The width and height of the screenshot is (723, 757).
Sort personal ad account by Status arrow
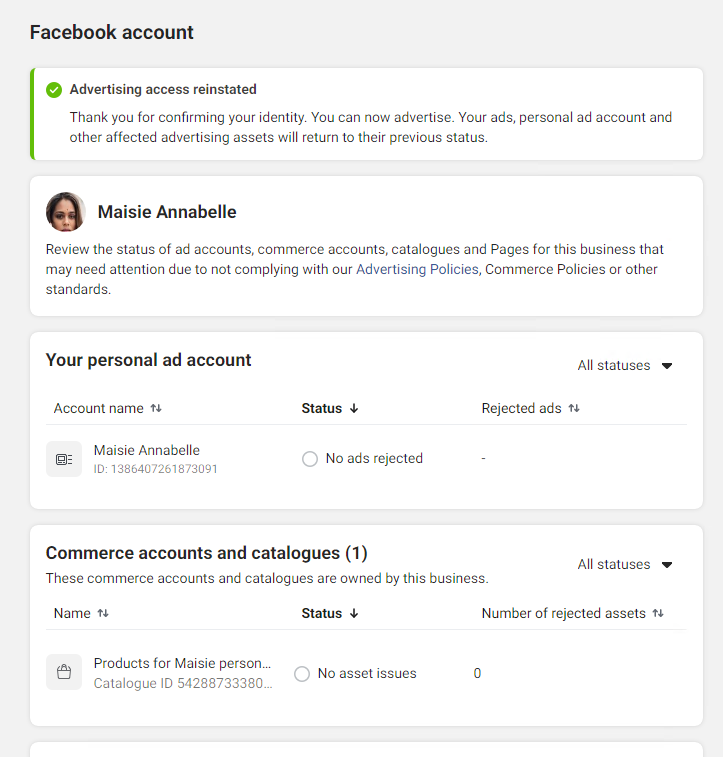click(x=354, y=408)
